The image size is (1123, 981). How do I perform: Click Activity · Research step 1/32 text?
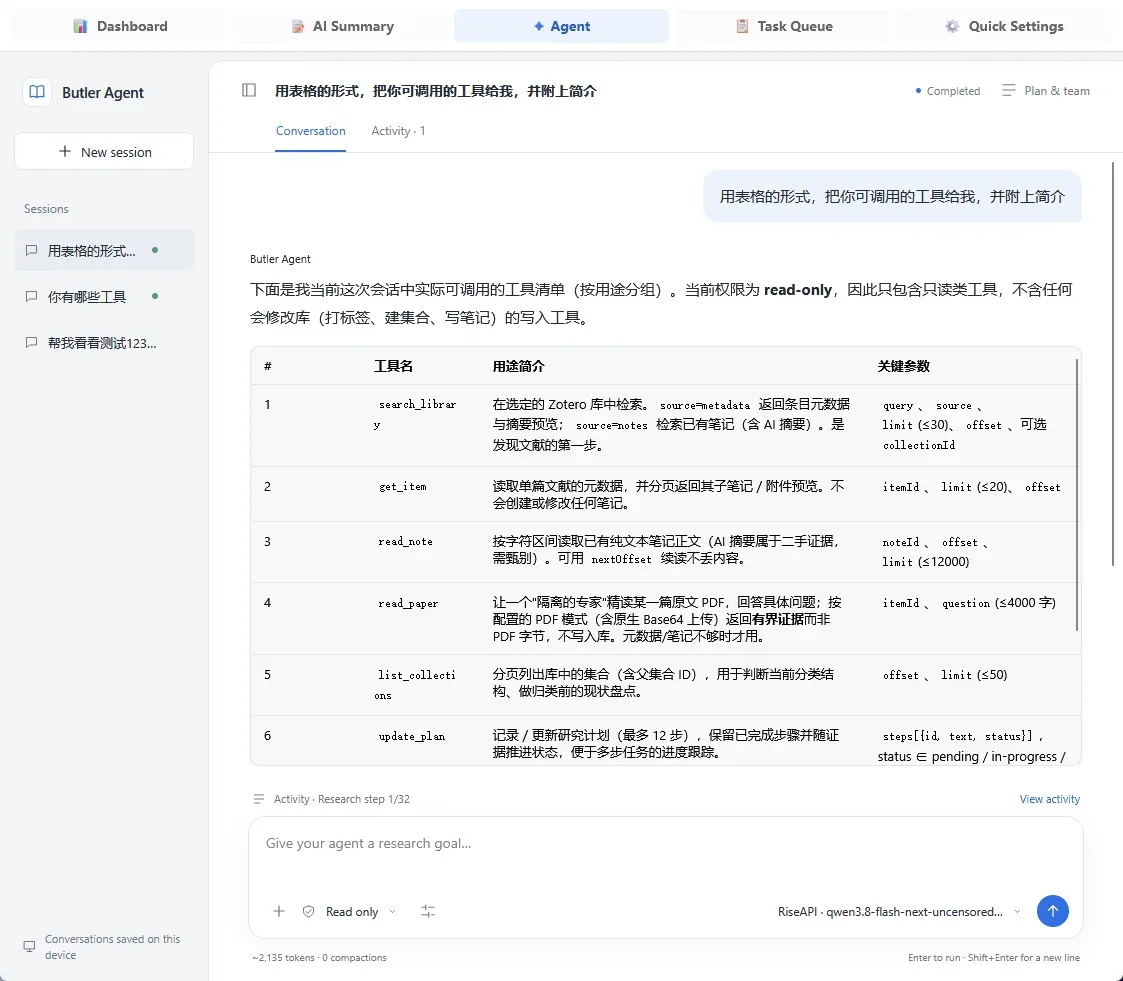[342, 799]
